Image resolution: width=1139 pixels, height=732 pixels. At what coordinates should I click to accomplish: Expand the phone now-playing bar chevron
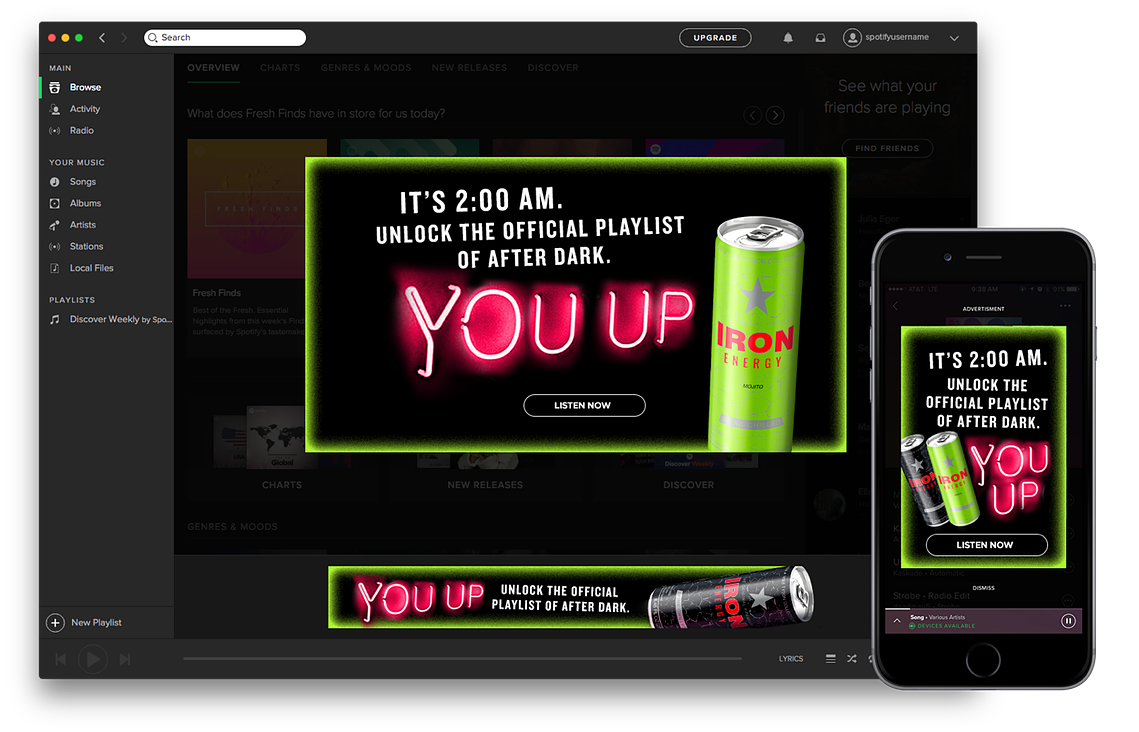point(897,621)
